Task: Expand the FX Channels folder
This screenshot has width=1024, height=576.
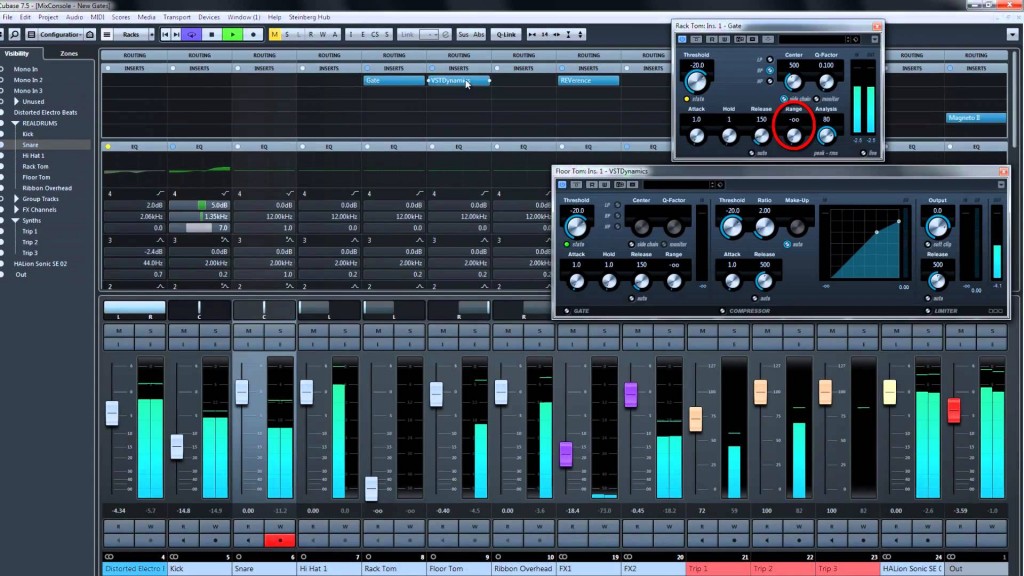Action: coord(16,210)
